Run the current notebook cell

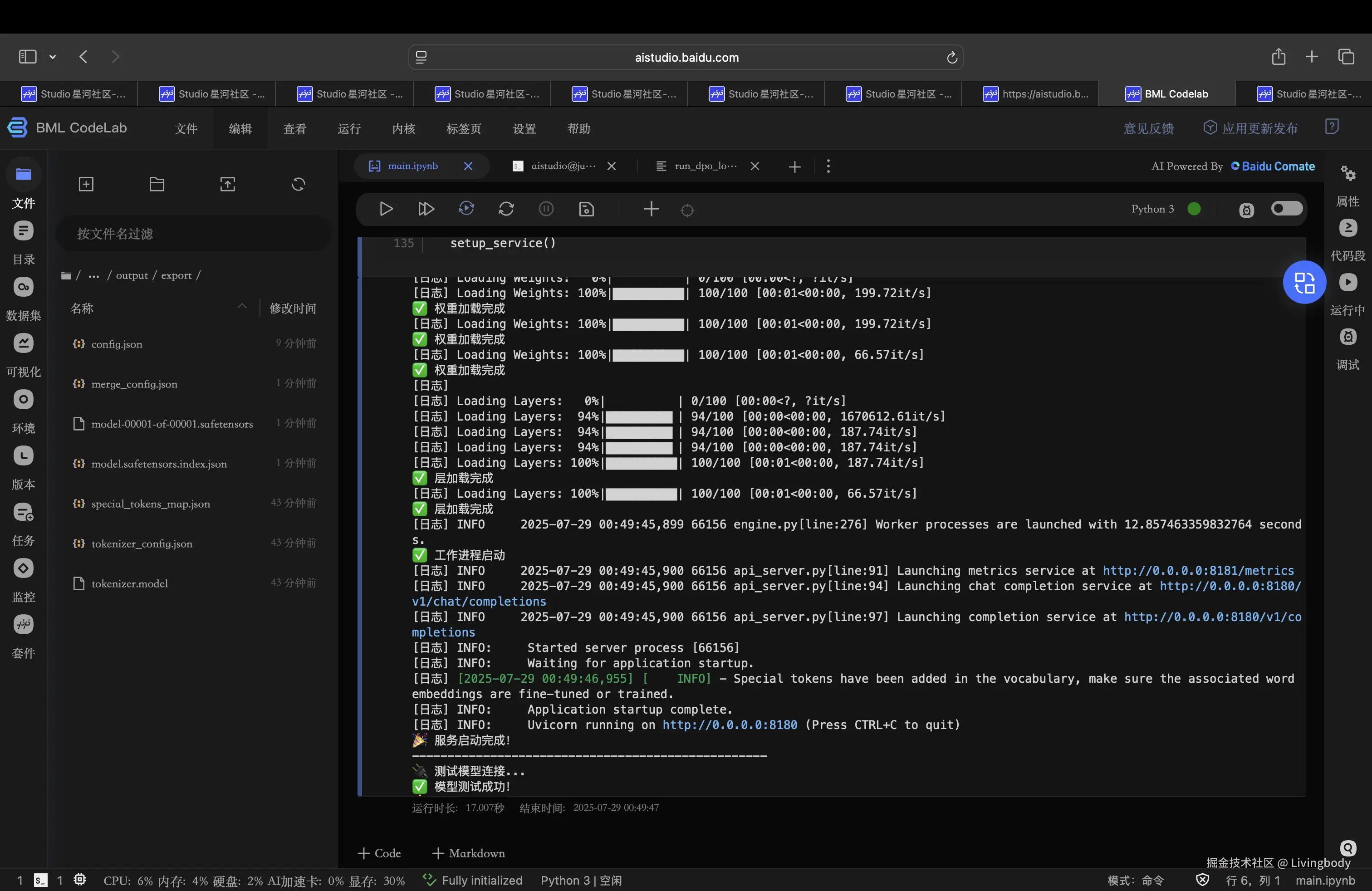[x=386, y=209]
